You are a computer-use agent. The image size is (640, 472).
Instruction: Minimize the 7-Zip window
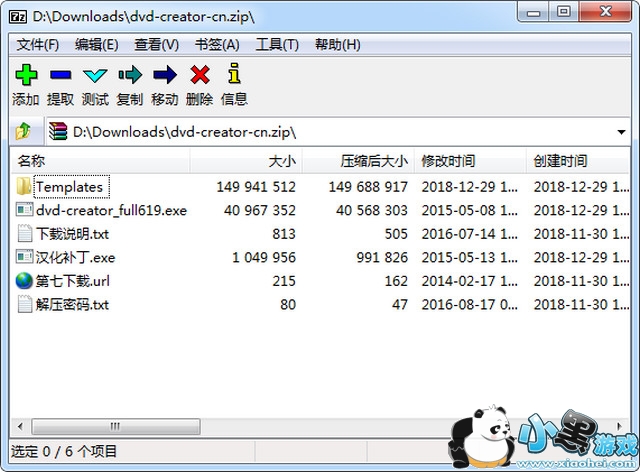[x=533, y=12]
